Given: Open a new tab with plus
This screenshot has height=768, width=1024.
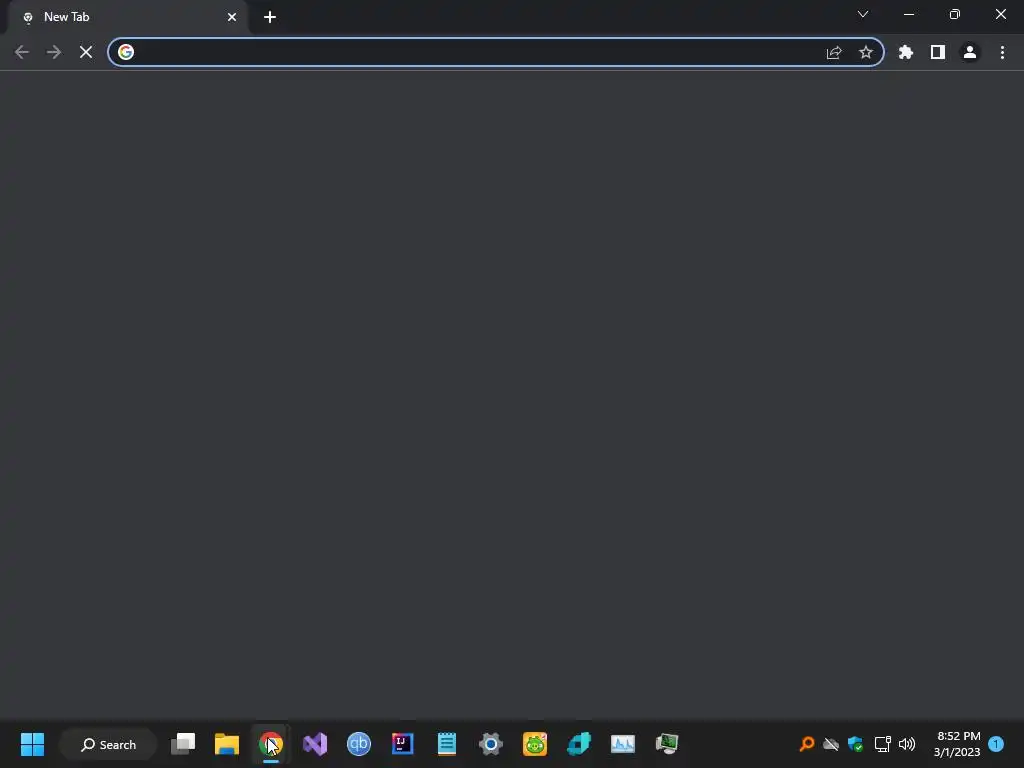Looking at the screenshot, I should click(270, 17).
